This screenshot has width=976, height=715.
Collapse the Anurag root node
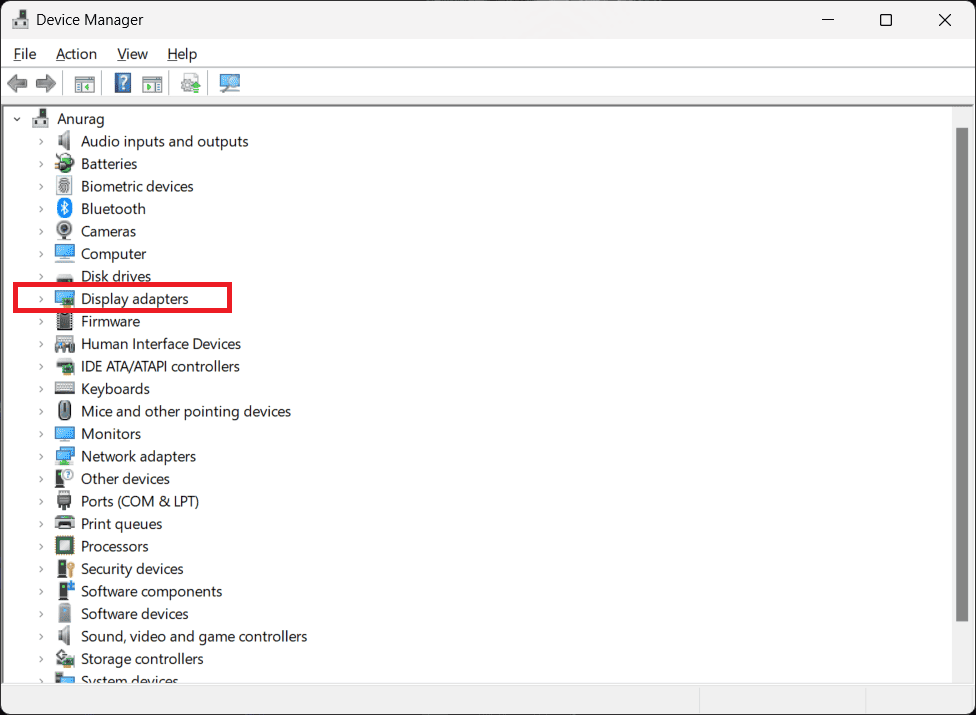pyautogui.click(x=17, y=119)
